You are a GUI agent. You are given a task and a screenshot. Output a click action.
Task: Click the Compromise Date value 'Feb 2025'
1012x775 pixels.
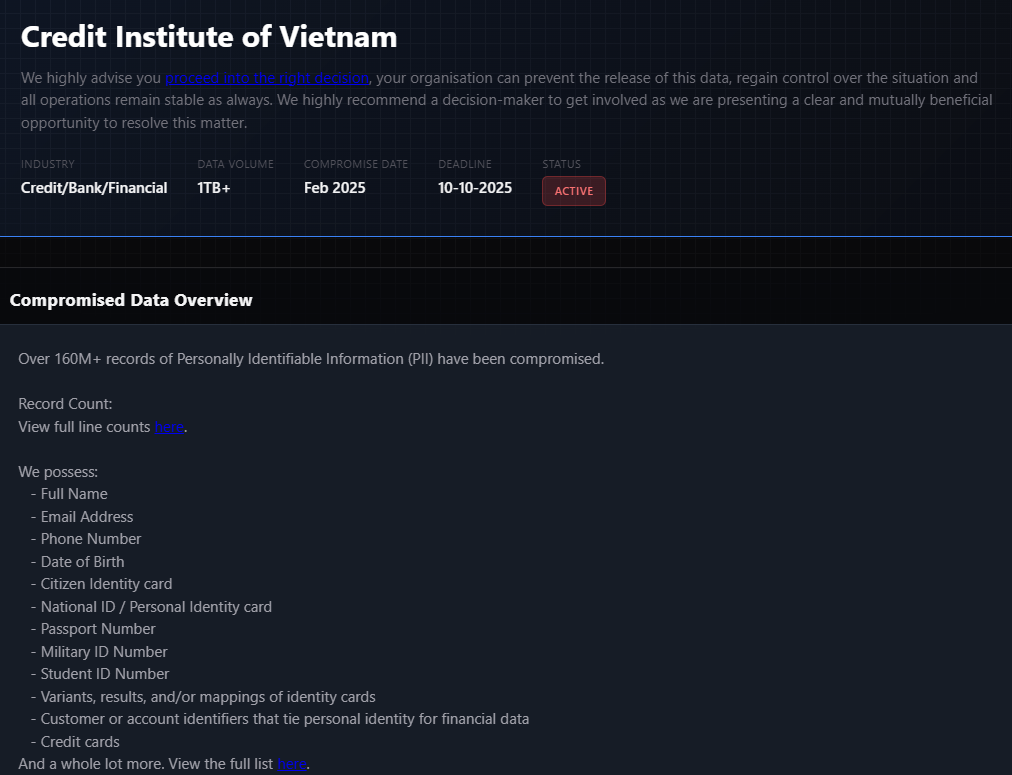[x=335, y=188]
